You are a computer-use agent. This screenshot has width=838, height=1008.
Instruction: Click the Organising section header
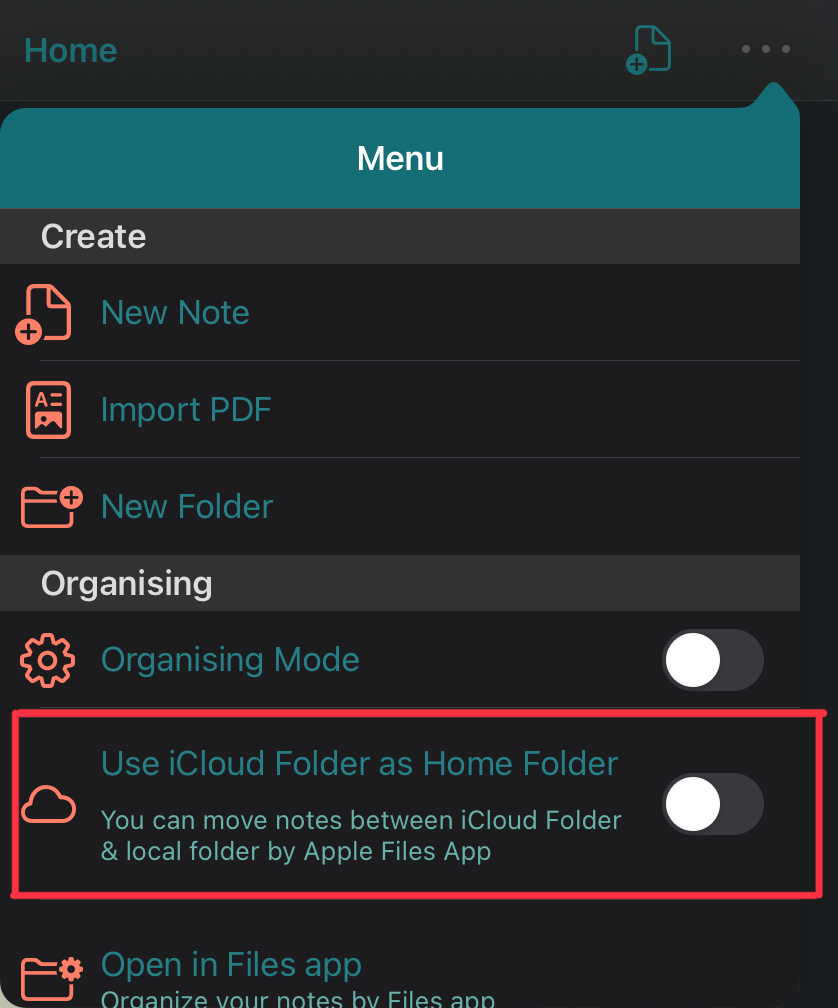point(400,583)
